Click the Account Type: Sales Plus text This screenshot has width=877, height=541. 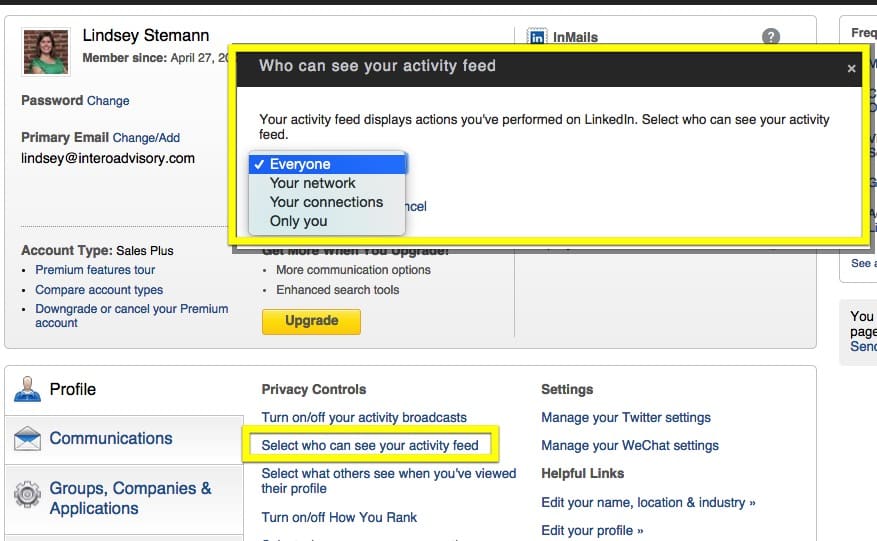tap(97, 251)
